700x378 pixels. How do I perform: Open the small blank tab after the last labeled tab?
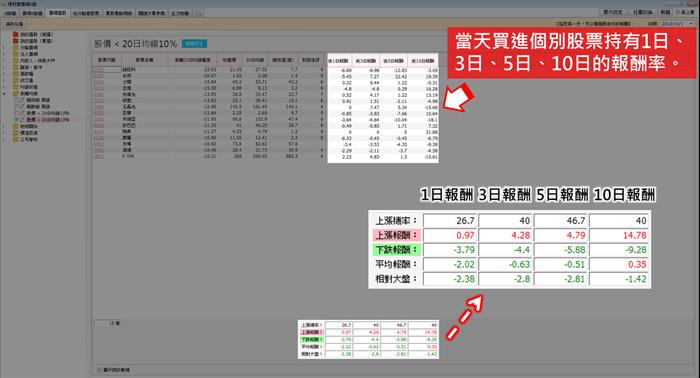click(199, 13)
